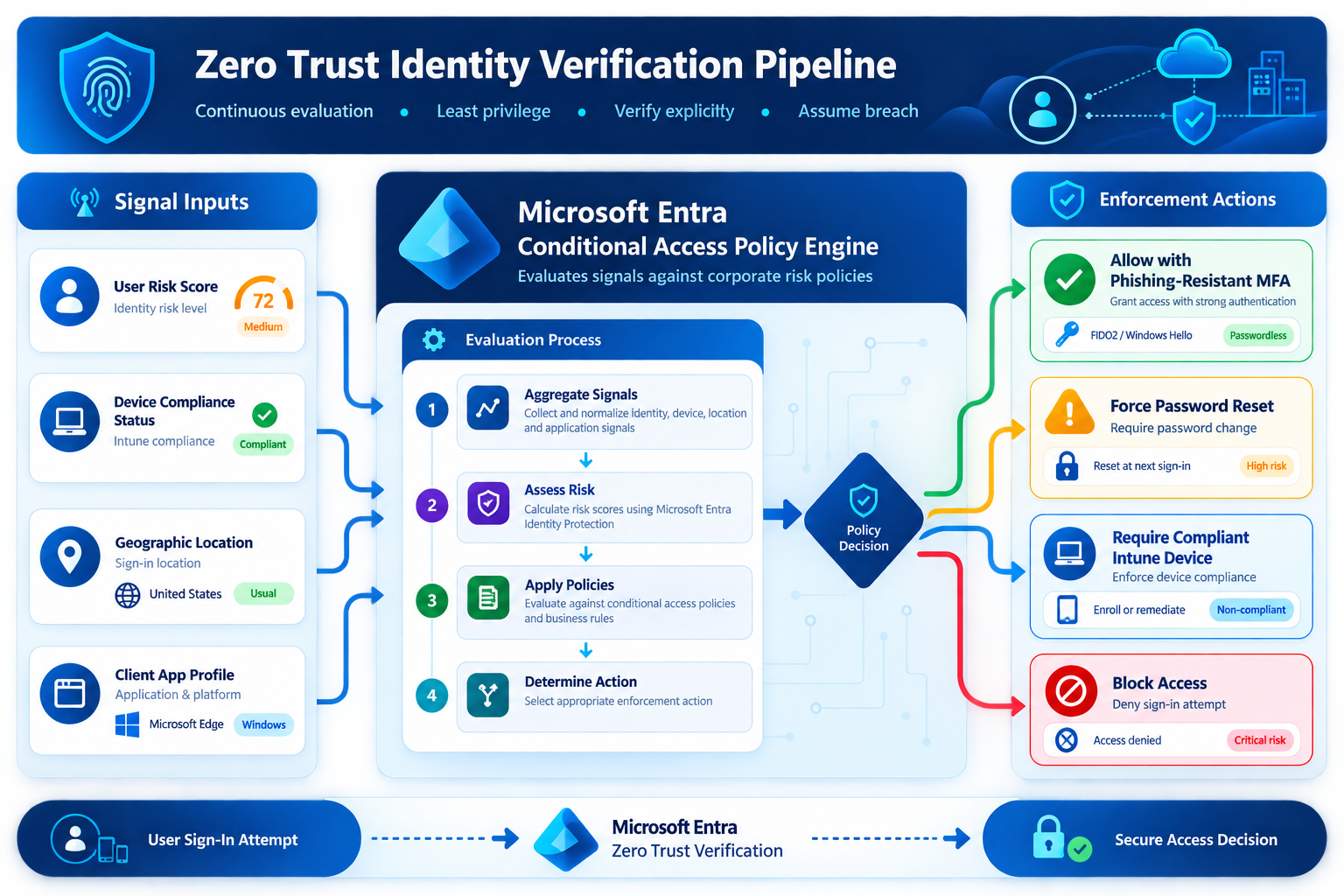Click the Assess Risk shield icon
Image resolution: width=1344 pixels, height=896 pixels.
click(488, 504)
